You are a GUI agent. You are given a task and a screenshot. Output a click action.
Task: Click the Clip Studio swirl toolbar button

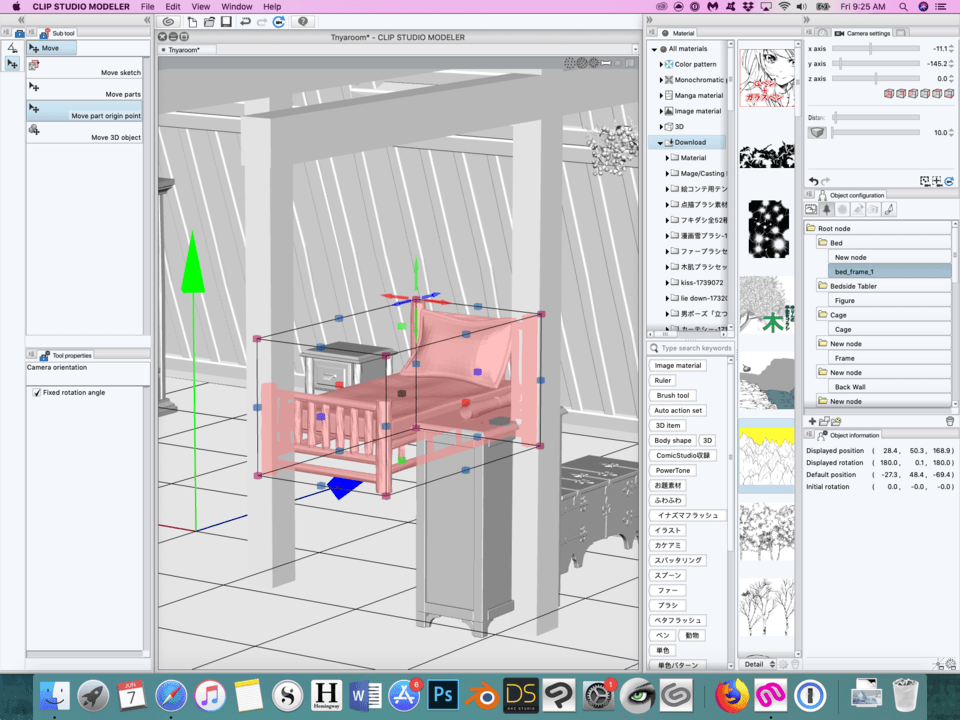pyautogui.click(x=168, y=22)
